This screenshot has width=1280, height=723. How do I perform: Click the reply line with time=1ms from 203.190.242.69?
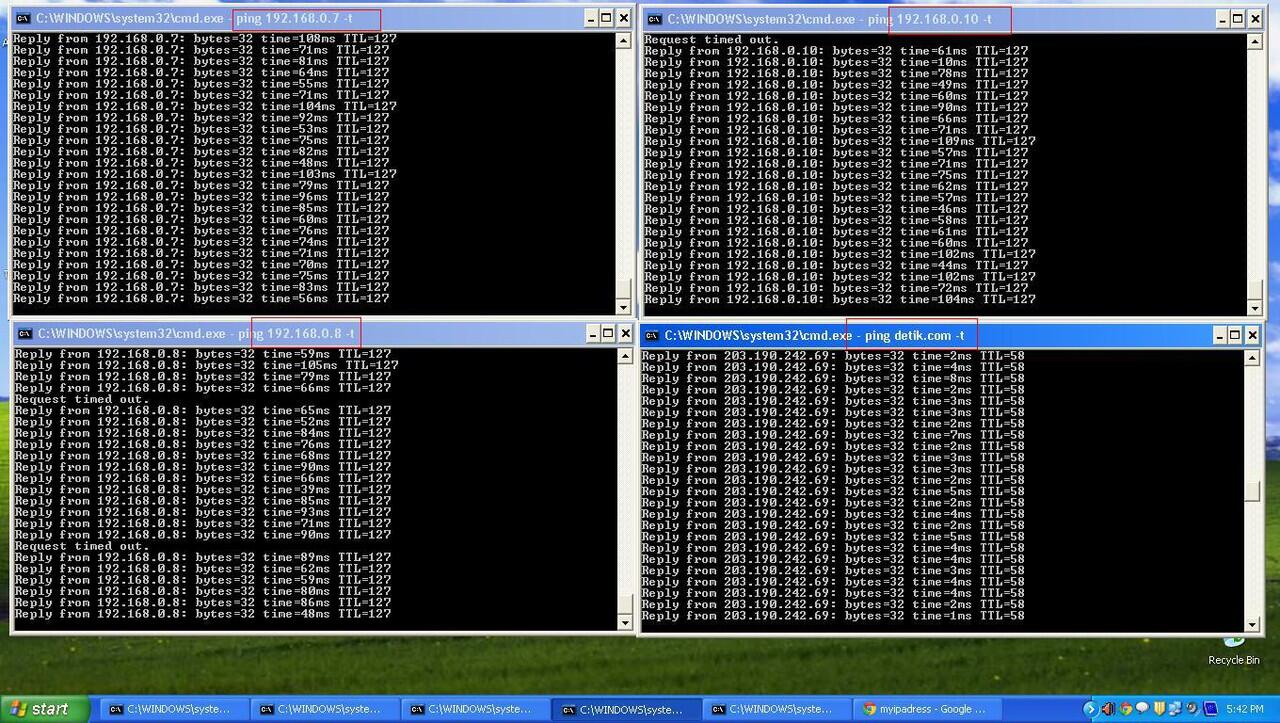[x=833, y=616]
